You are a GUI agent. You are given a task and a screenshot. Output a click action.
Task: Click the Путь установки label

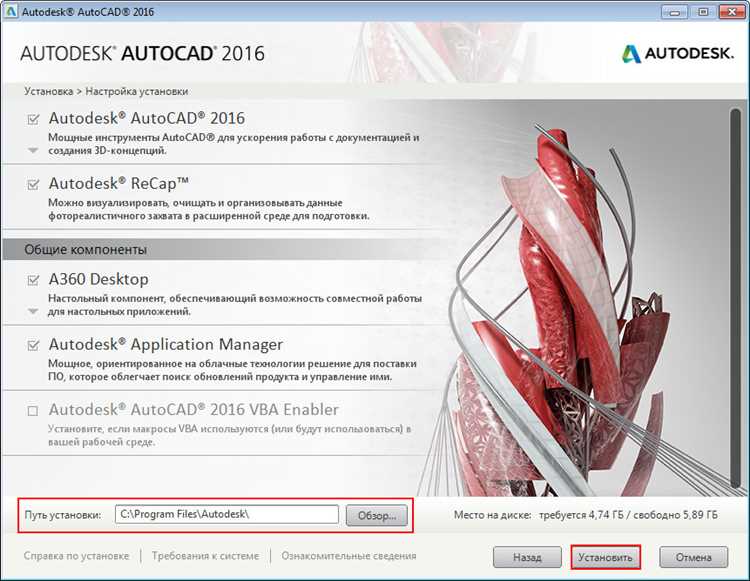click(63, 515)
